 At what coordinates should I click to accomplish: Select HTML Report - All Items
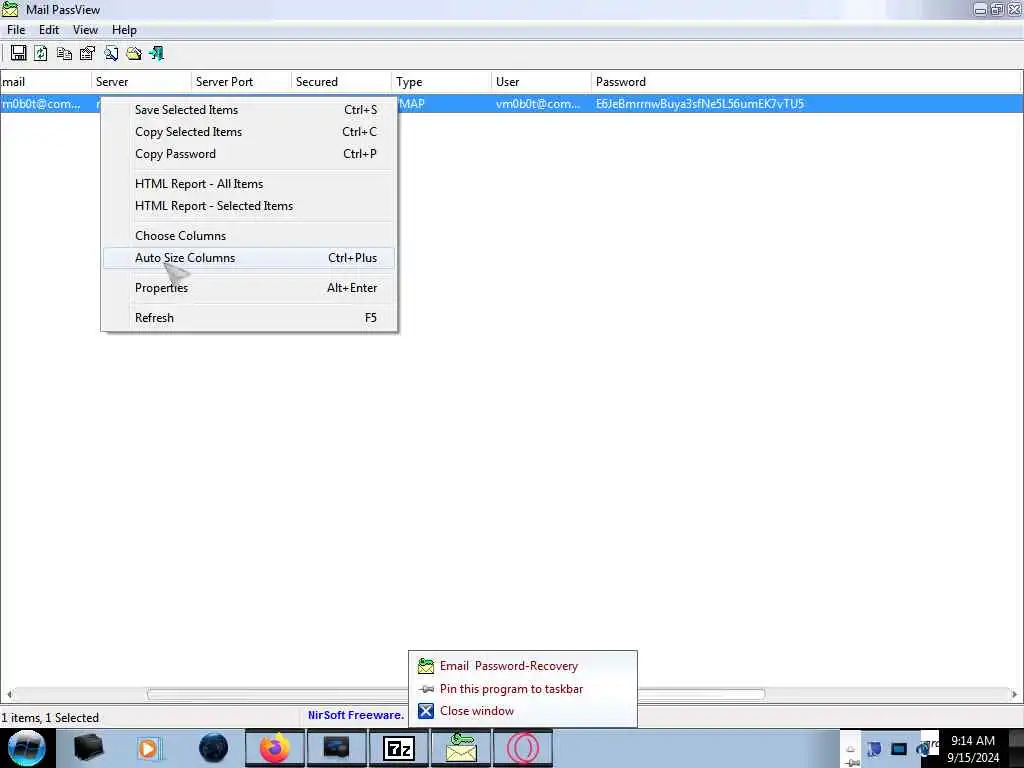249,184
